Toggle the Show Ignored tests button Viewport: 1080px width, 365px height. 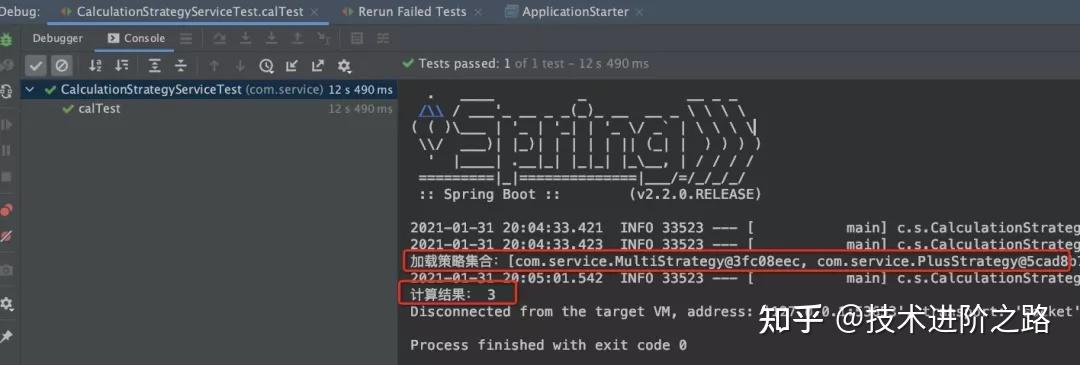tap(61, 65)
